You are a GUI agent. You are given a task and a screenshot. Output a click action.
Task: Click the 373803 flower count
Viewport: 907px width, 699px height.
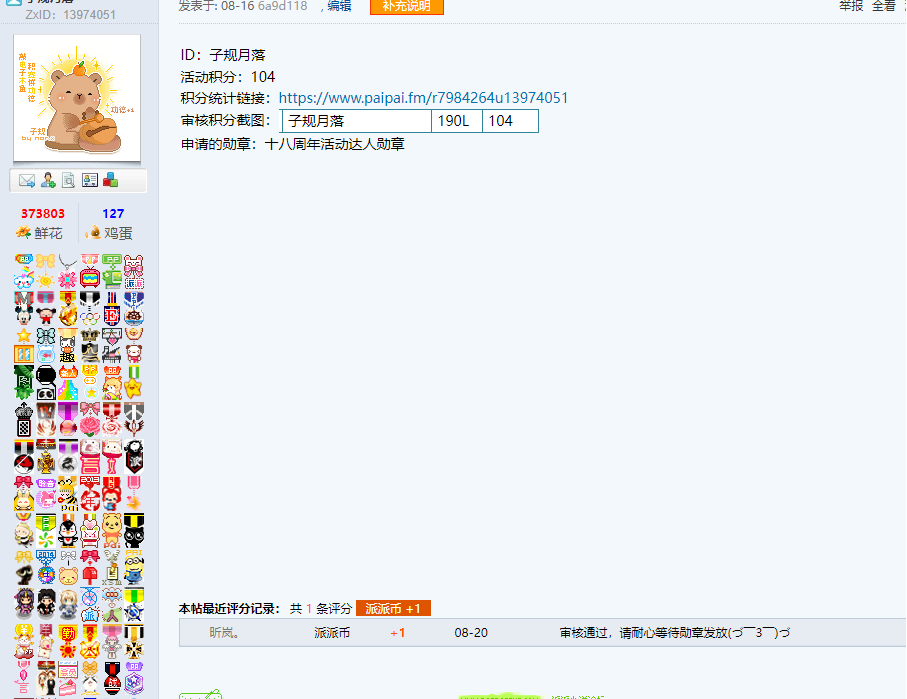[43, 214]
